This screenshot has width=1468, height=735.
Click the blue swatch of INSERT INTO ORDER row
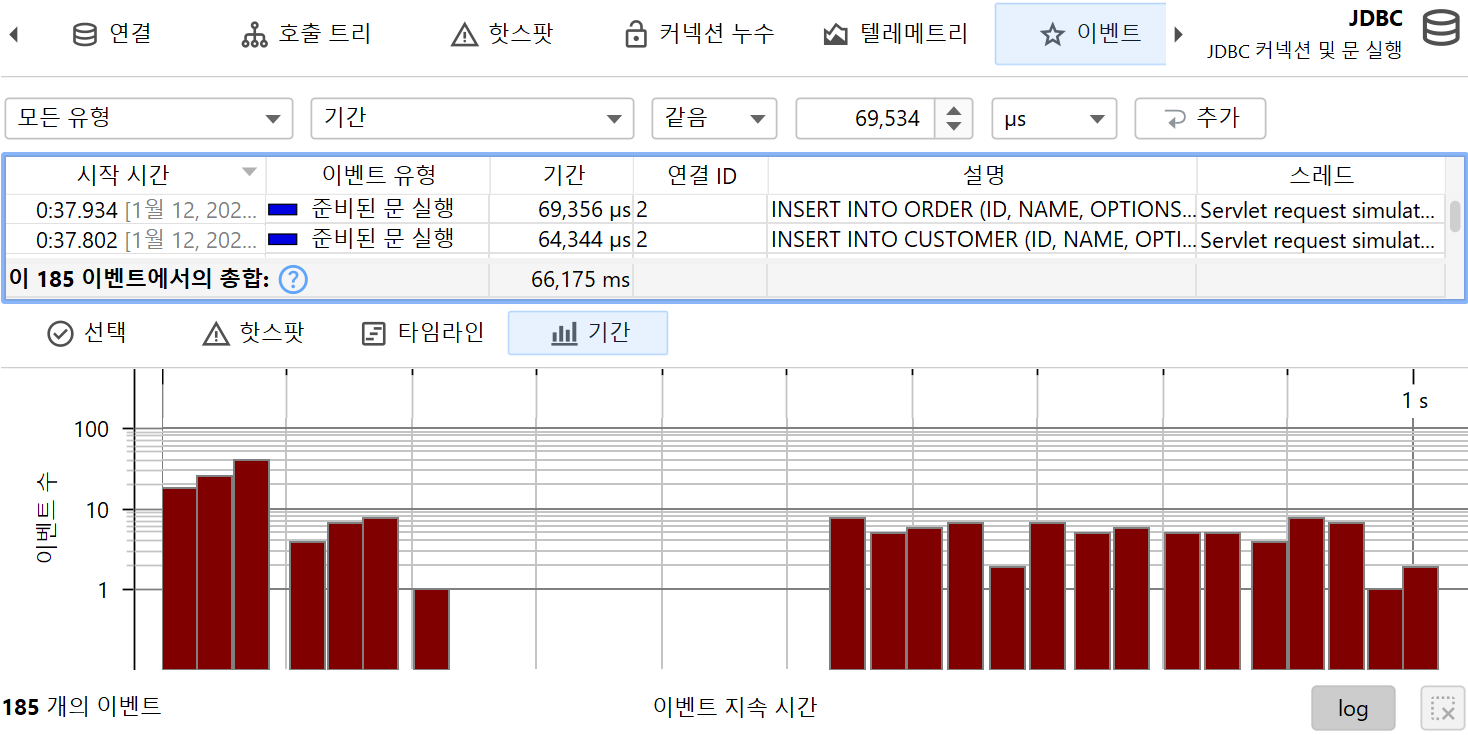tap(283, 209)
